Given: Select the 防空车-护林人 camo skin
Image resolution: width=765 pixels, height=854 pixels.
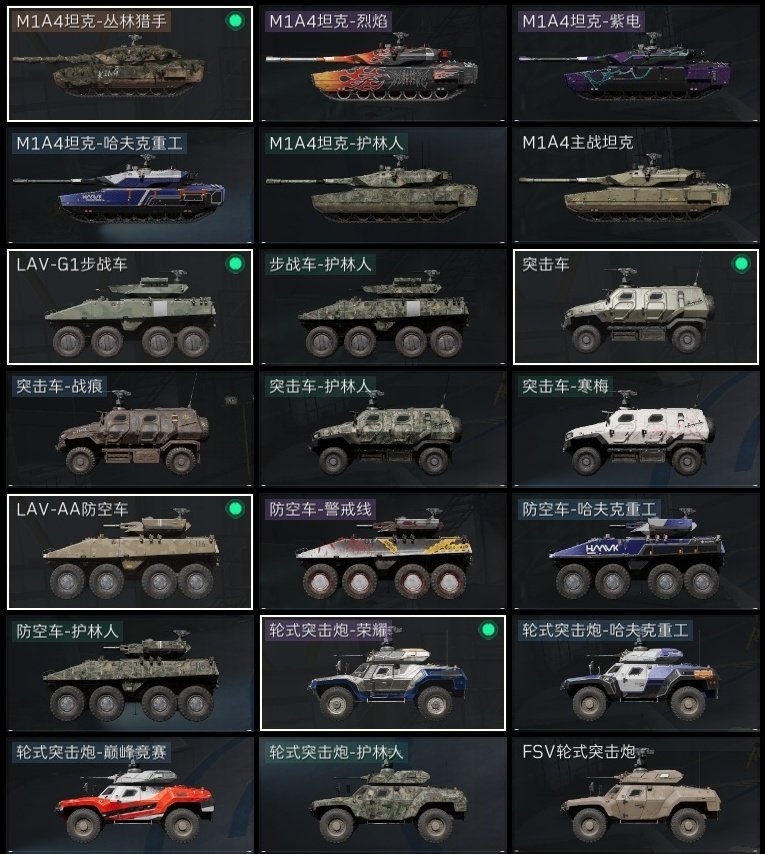Looking at the screenshot, I should point(130,673).
